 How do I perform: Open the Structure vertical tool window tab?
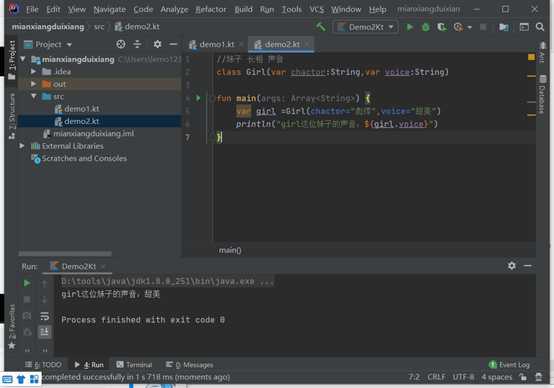pos(12,116)
